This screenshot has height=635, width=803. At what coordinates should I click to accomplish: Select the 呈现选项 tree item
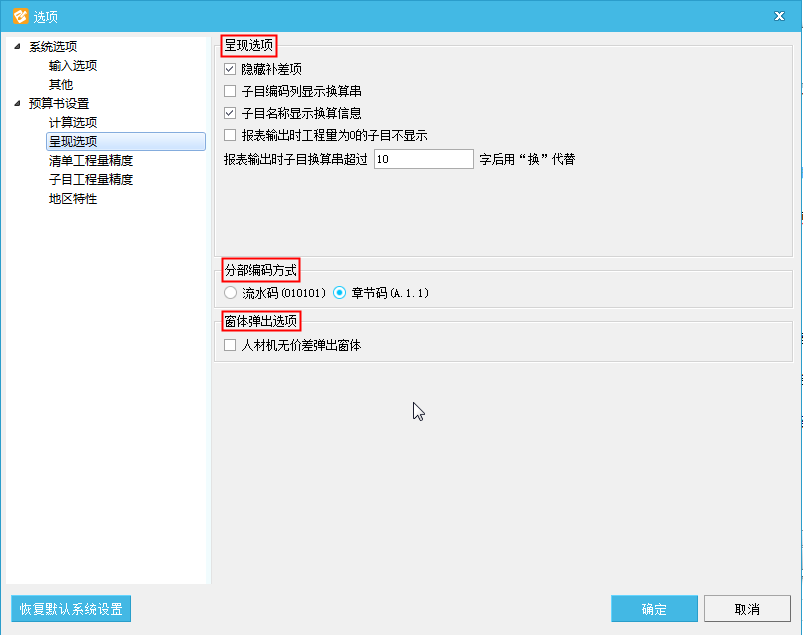click(73, 141)
